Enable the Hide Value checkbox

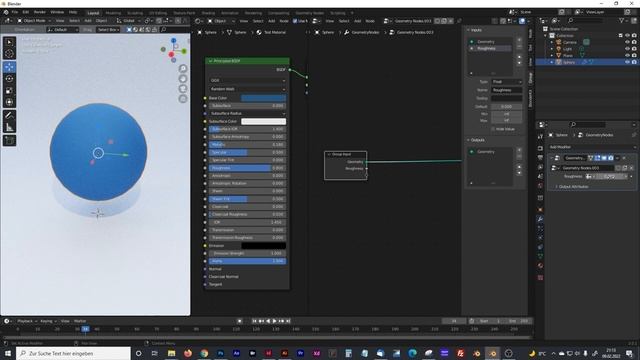point(493,129)
